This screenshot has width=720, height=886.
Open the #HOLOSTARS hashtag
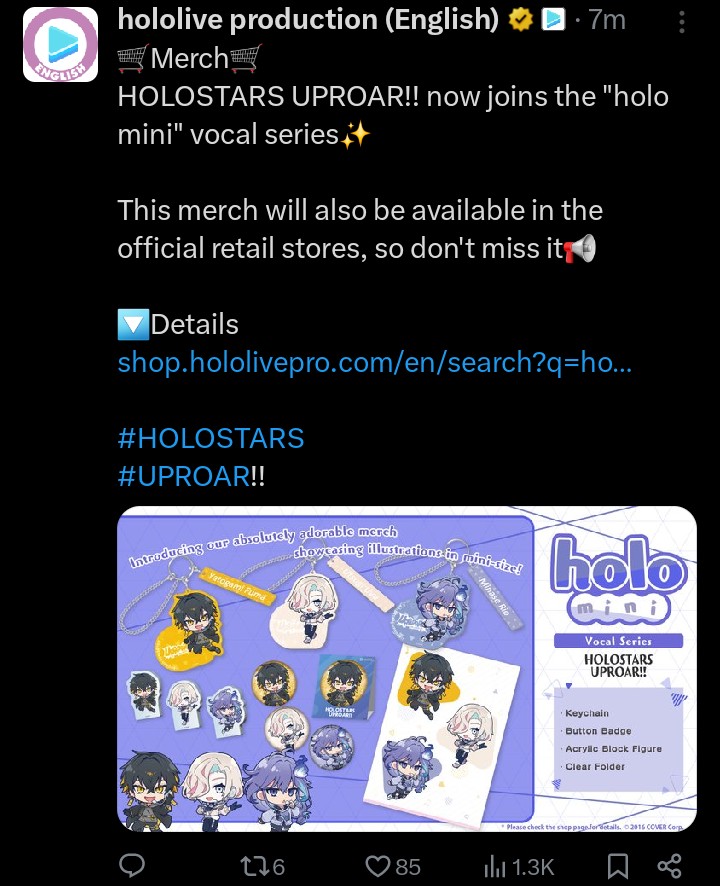point(211,438)
